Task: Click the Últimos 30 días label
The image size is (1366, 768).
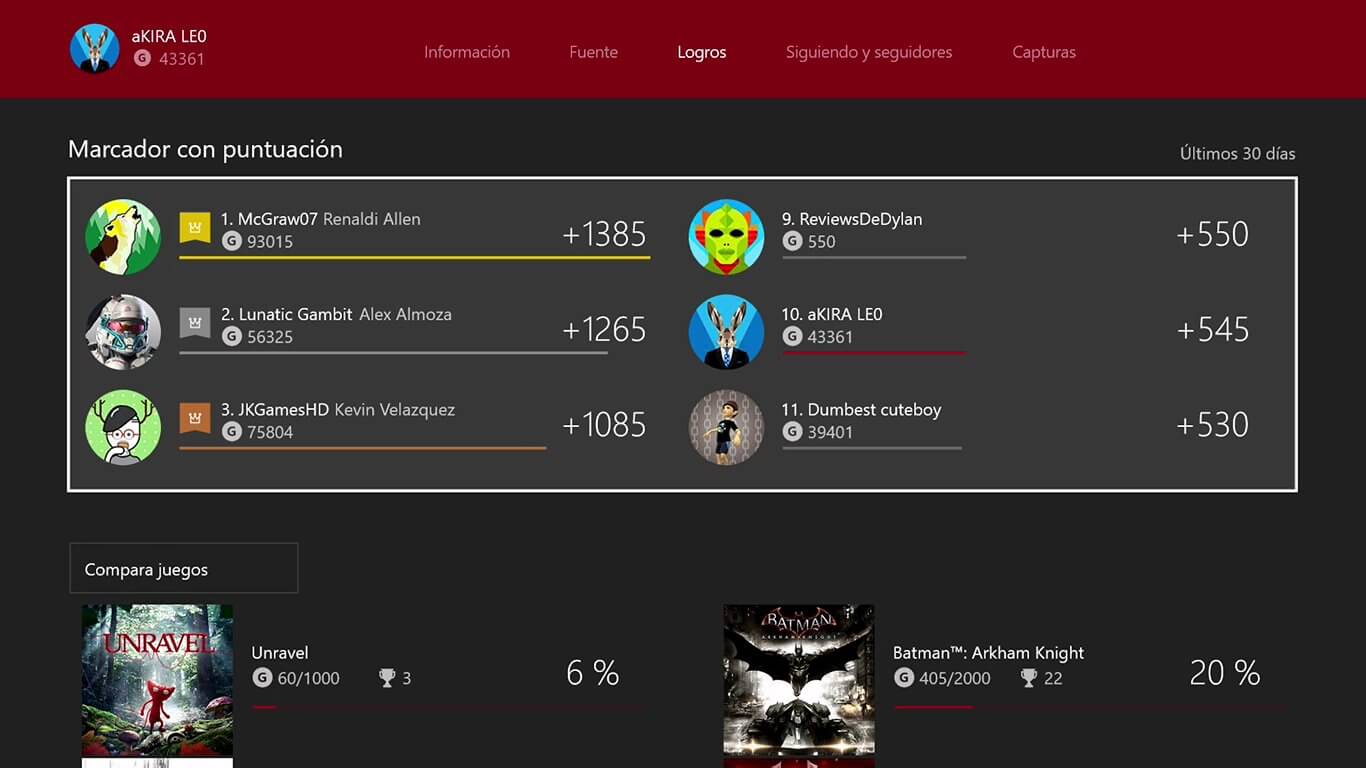Action: [1237, 153]
